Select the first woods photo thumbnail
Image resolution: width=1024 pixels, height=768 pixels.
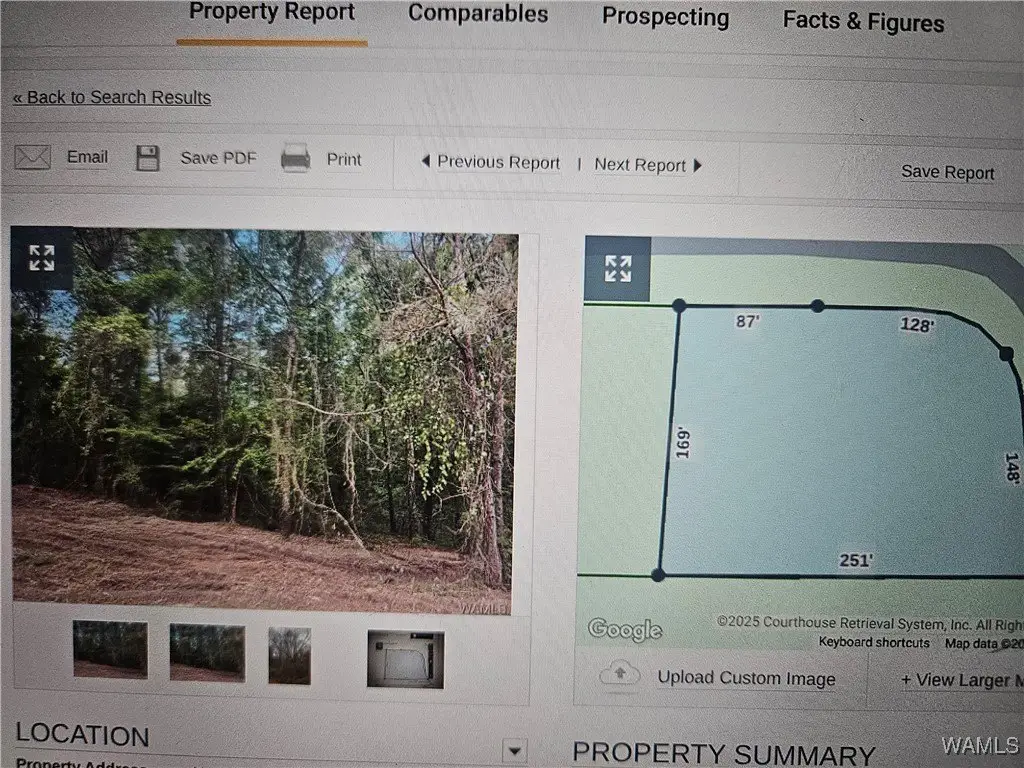point(110,649)
